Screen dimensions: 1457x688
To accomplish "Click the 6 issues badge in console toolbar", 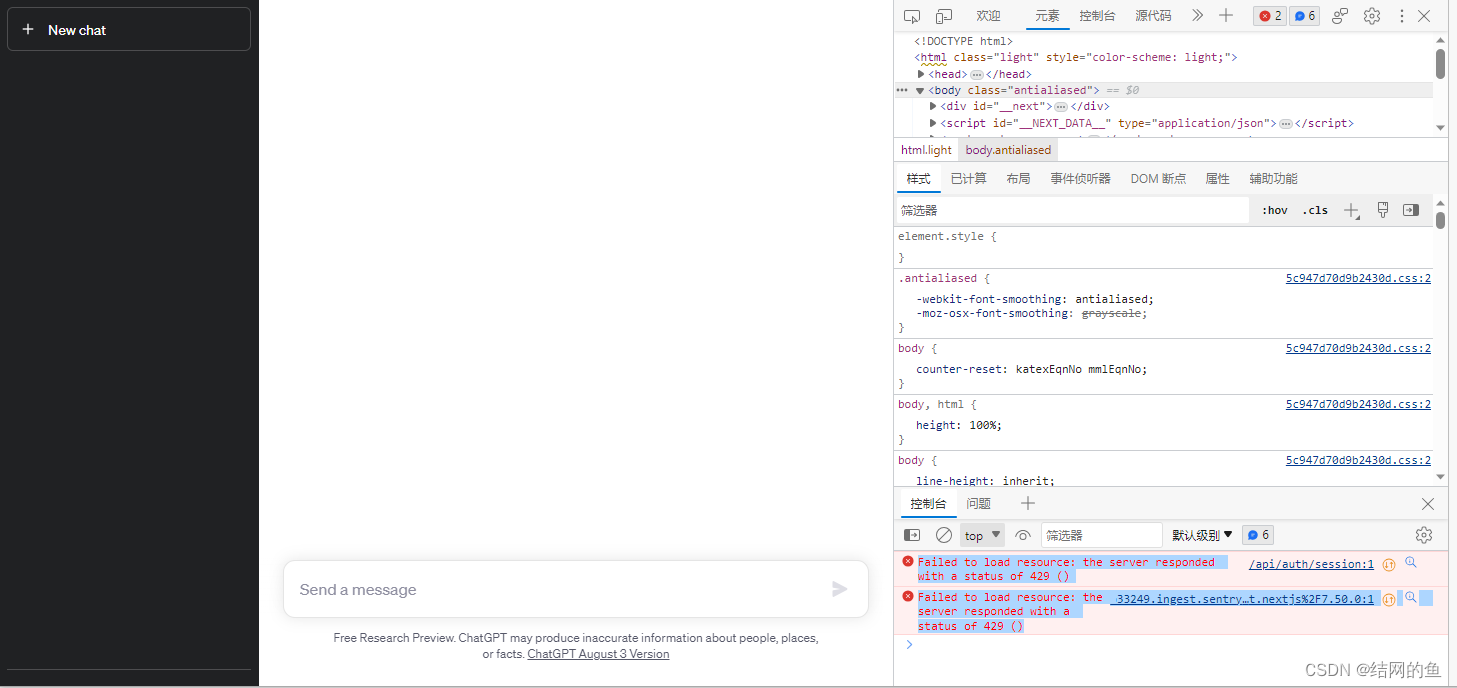I will tap(1258, 535).
